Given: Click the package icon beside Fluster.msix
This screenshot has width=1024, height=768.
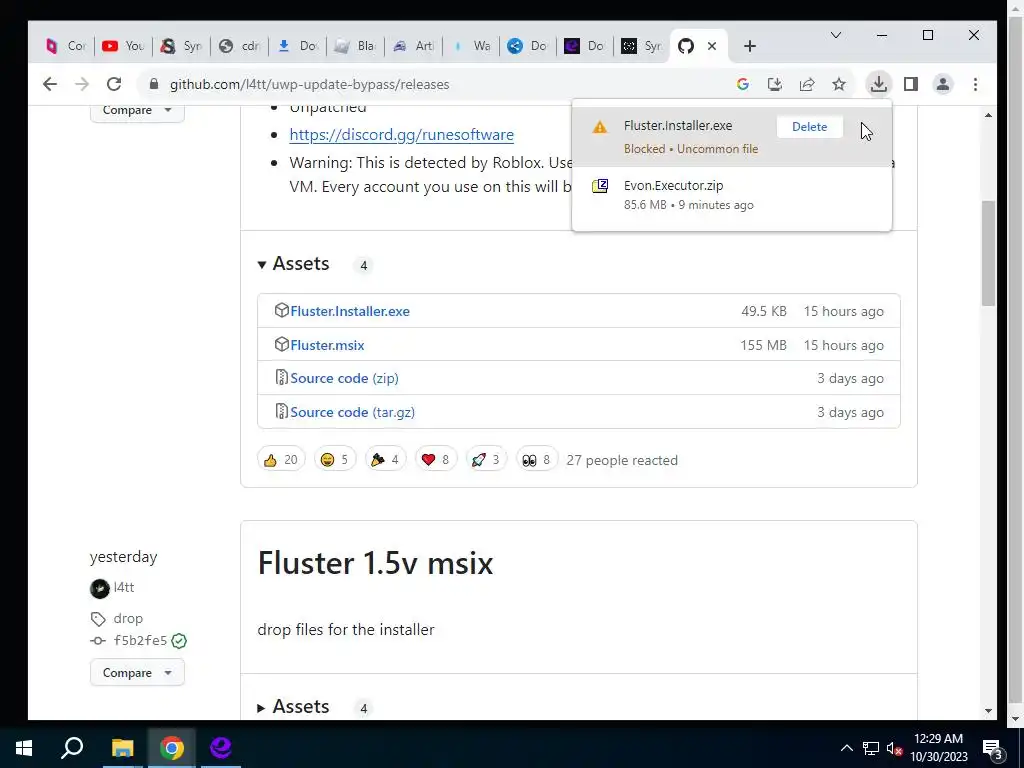Looking at the screenshot, I should click(x=281, y=344).
